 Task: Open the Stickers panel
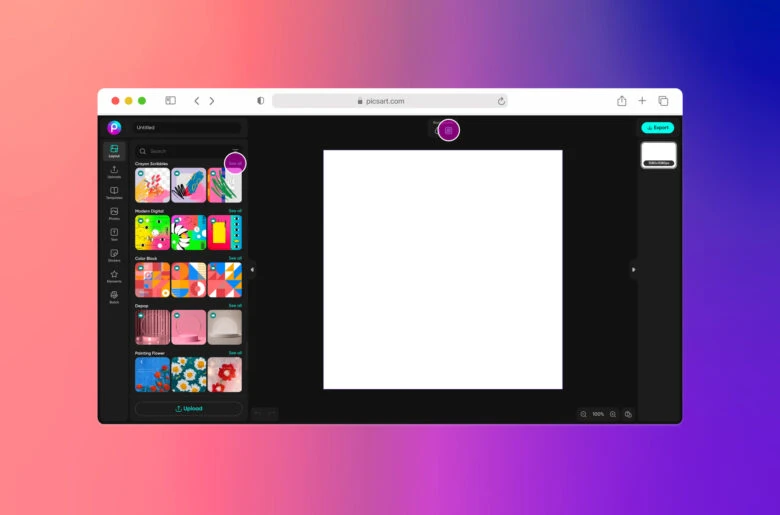pos(114,256)
